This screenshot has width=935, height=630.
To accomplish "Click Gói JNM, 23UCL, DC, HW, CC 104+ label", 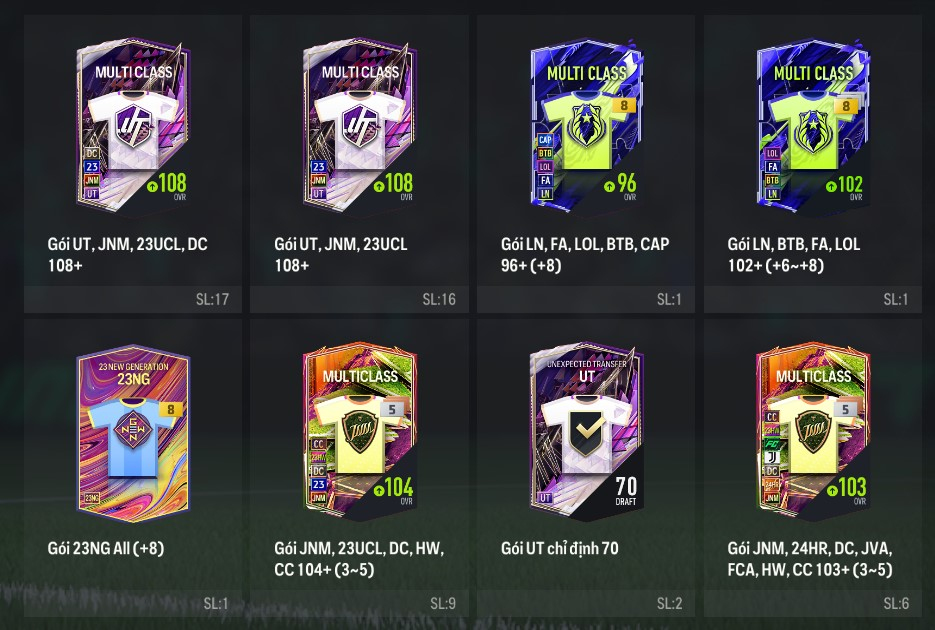I will (x=359, y=559).
